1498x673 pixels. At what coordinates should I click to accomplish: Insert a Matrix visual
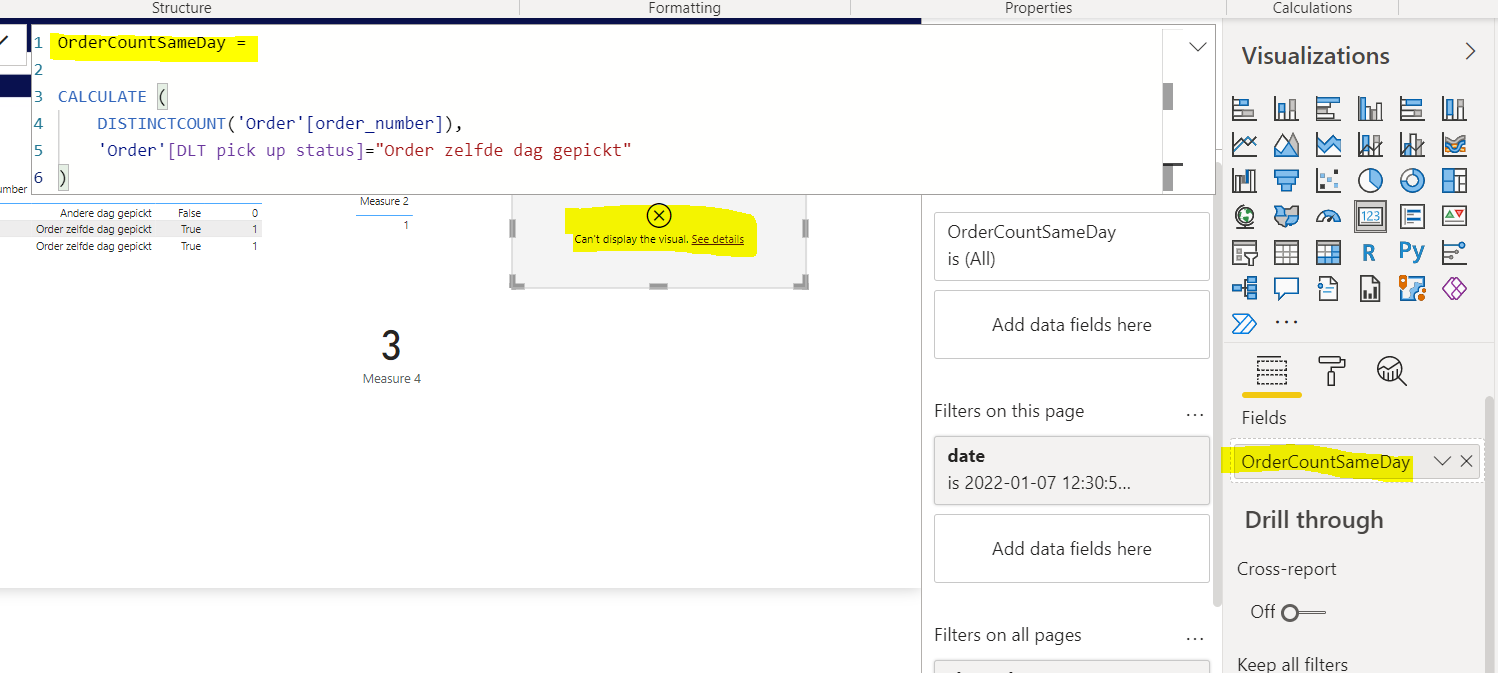tap(1328, 252)
